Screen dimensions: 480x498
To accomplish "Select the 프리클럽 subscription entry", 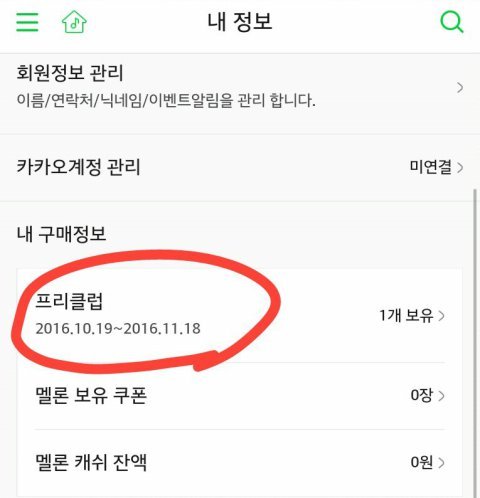I will 240,315.
